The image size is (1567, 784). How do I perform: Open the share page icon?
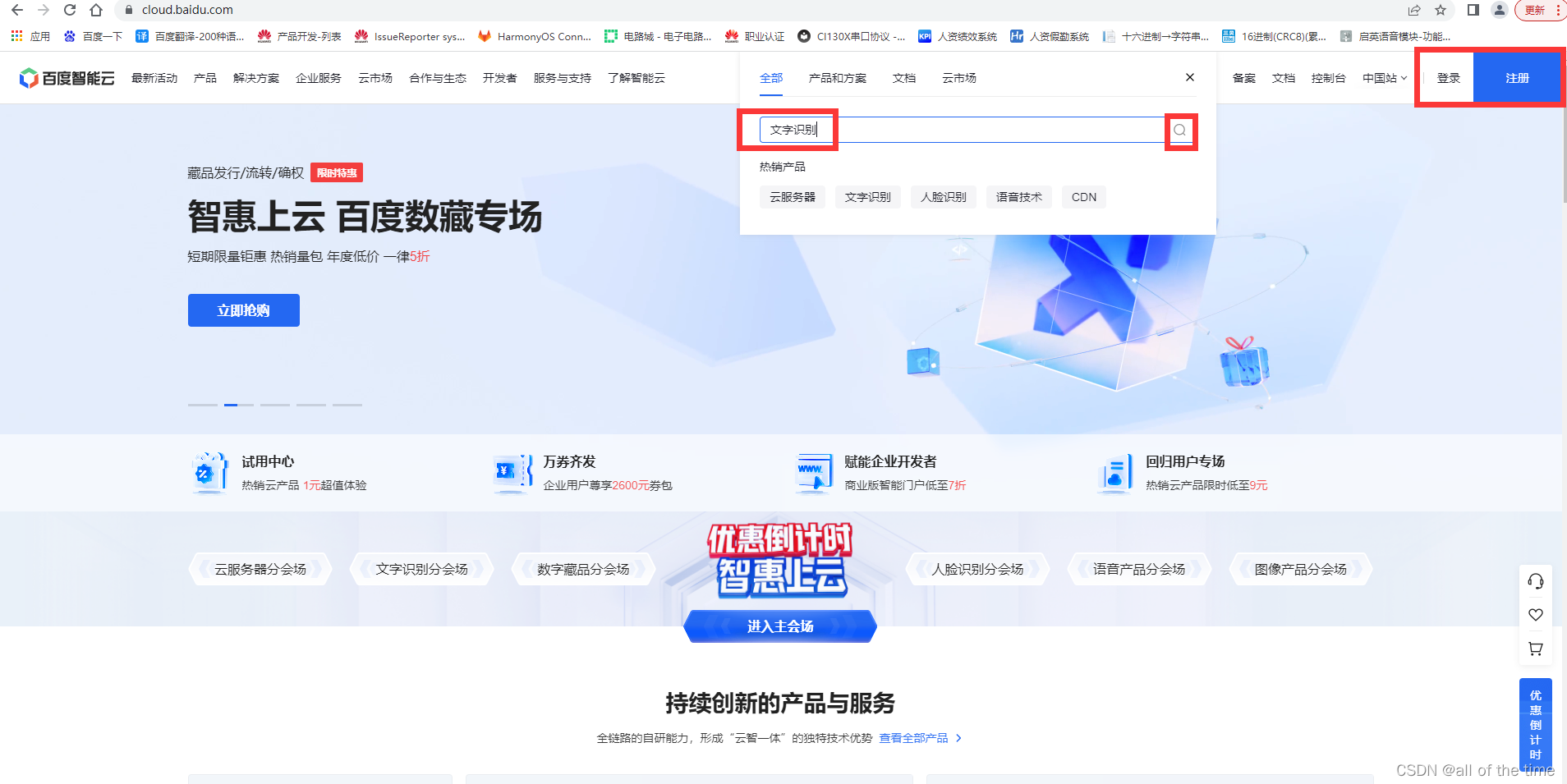[1414, 10]
